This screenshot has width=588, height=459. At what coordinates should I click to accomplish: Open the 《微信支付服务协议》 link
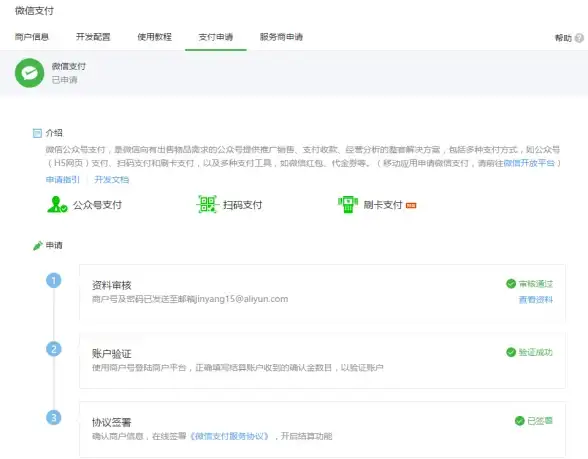pos(229,436)
